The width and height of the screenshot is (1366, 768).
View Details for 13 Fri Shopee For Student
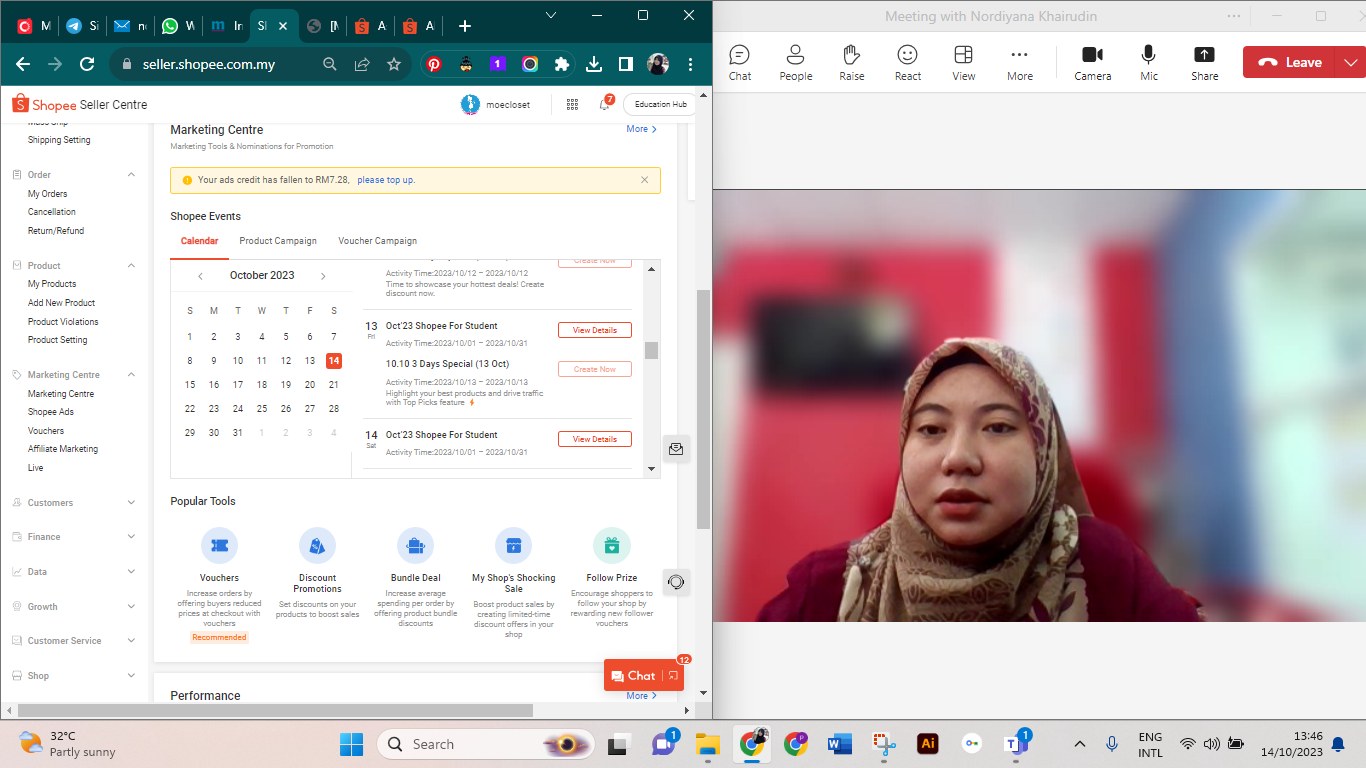click(595, 330)
